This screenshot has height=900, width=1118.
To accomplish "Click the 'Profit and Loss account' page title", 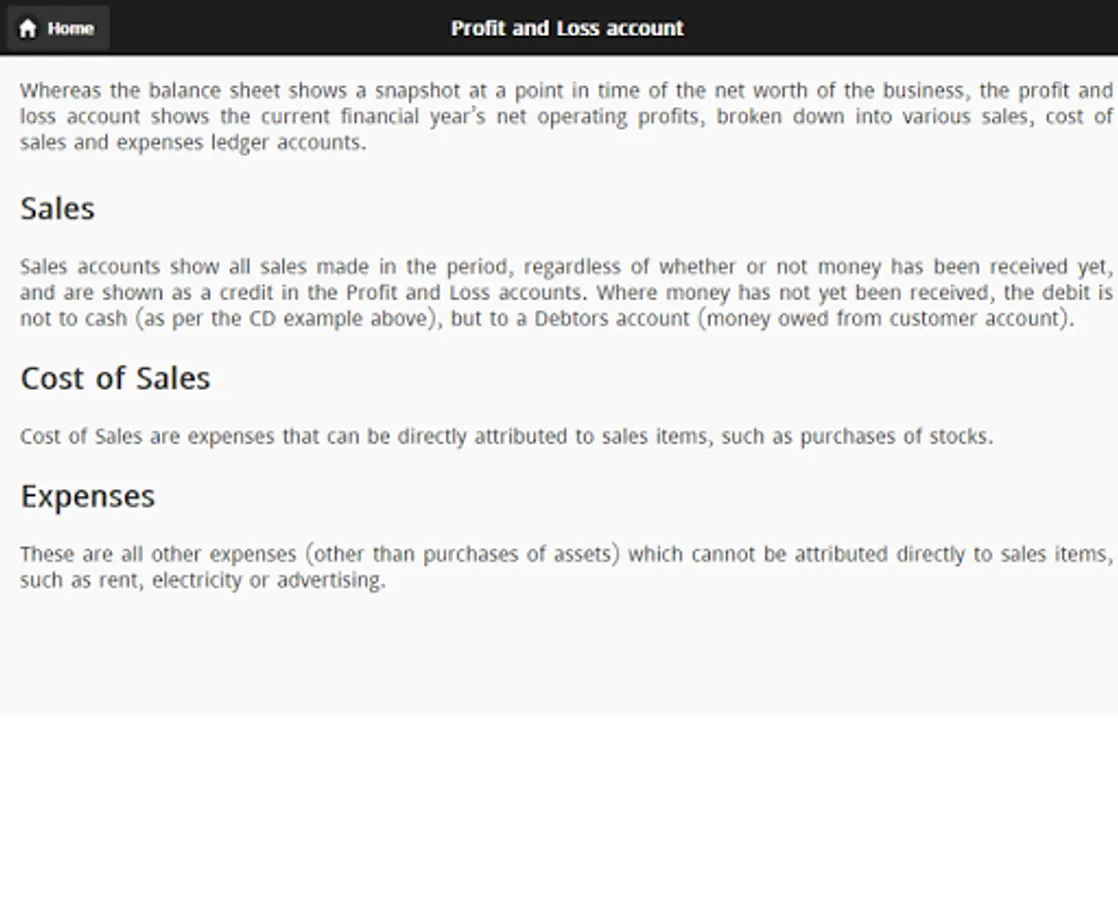I will [x=568, y=29].
